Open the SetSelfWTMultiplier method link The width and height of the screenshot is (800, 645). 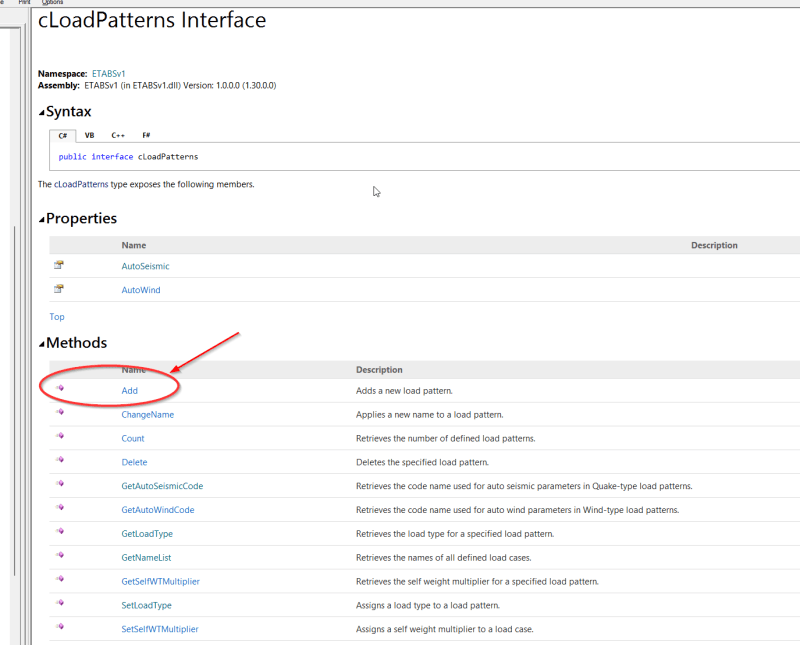pos(160,629)
